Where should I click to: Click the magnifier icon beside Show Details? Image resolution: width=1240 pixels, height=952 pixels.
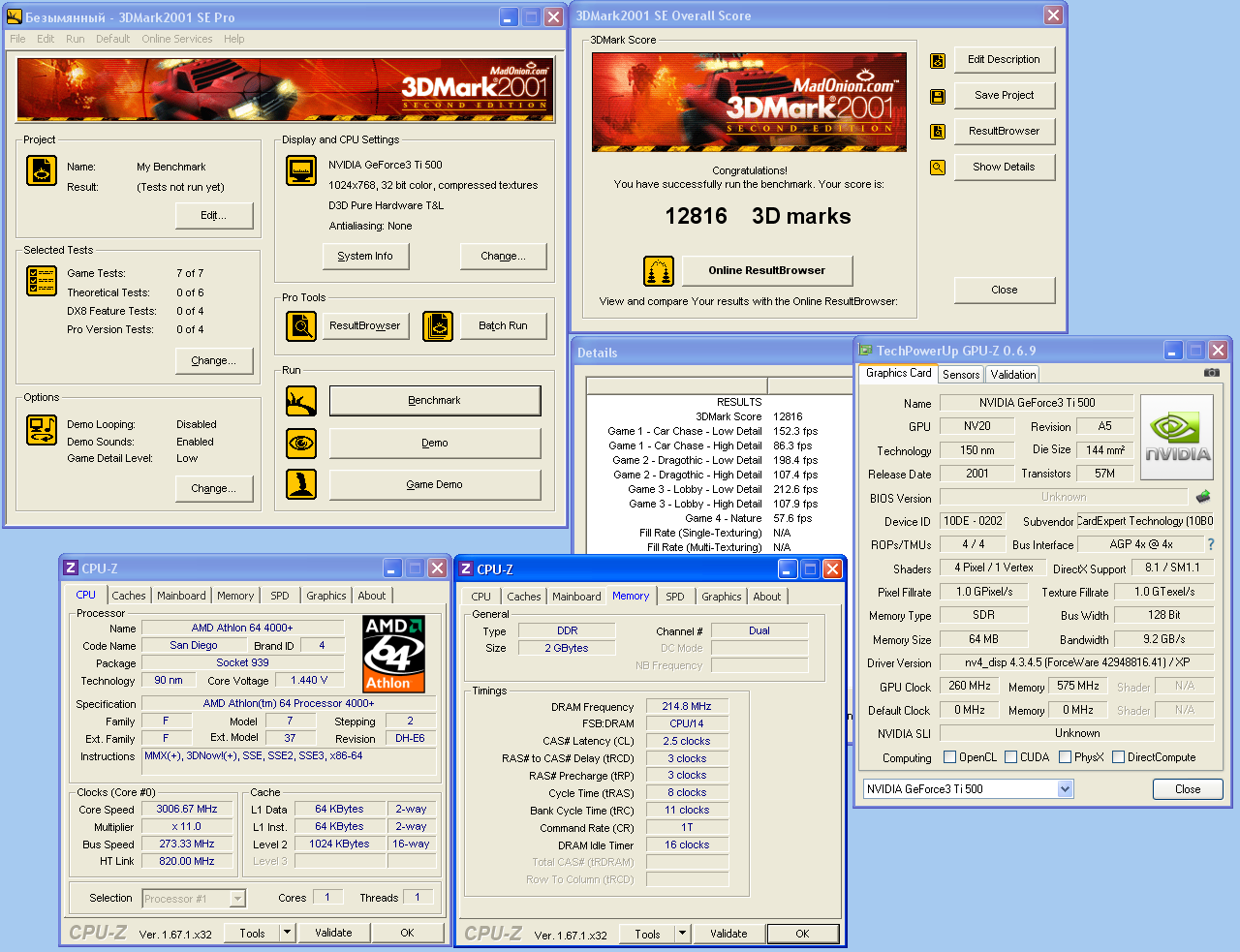[938, 168]
